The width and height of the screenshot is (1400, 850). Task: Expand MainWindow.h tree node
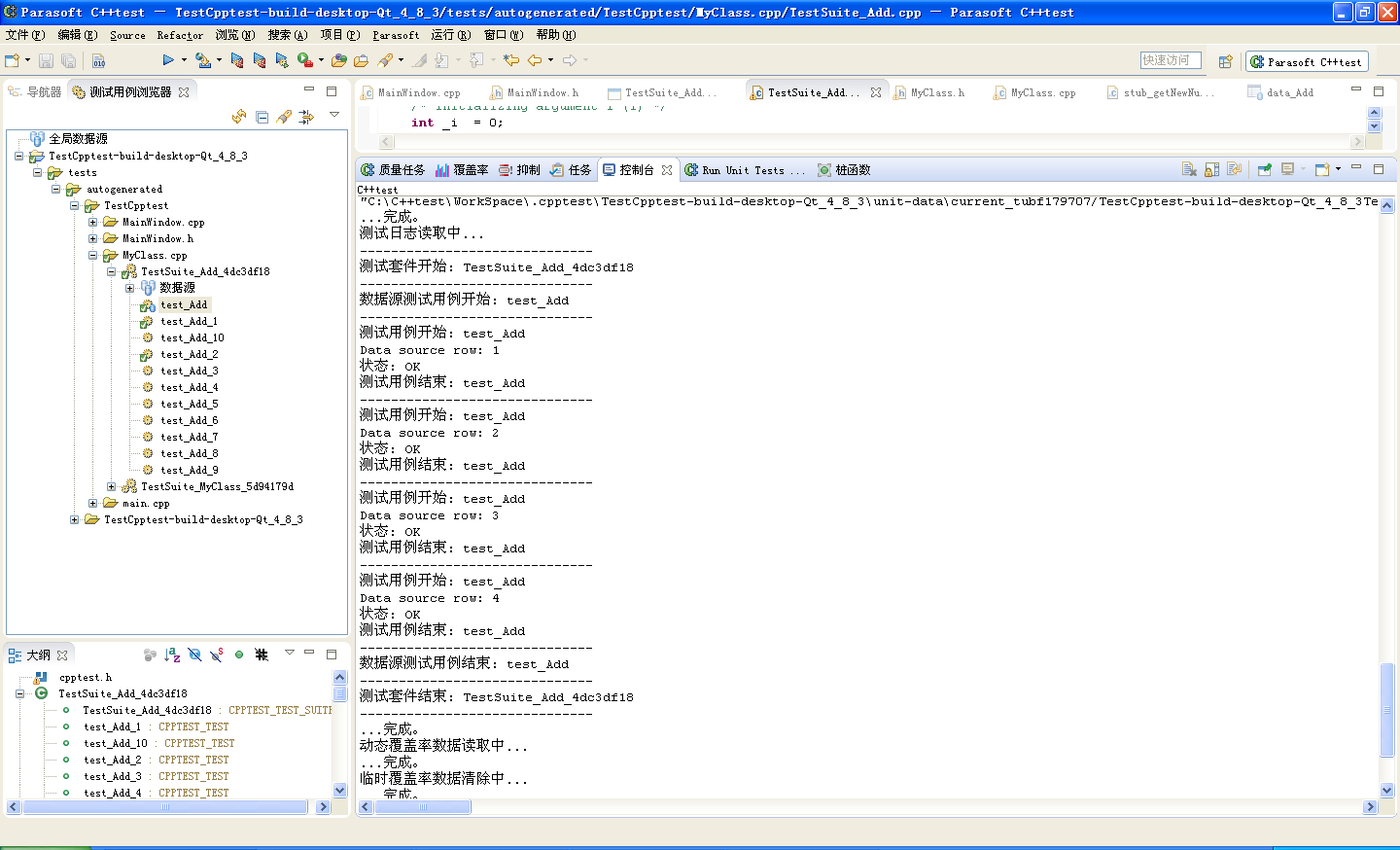93,238
